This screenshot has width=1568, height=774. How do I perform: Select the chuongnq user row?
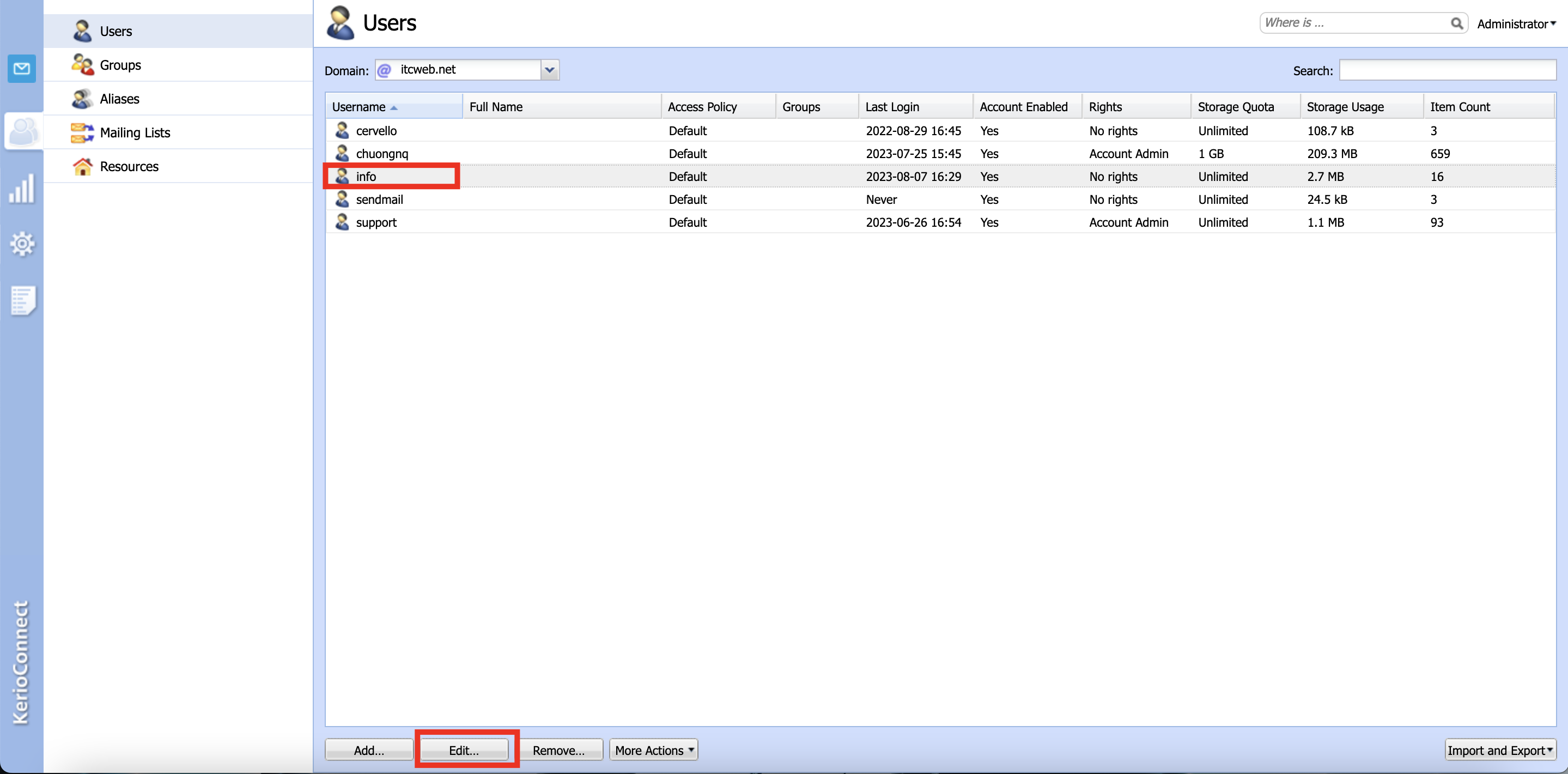click(x=382, y=154)
